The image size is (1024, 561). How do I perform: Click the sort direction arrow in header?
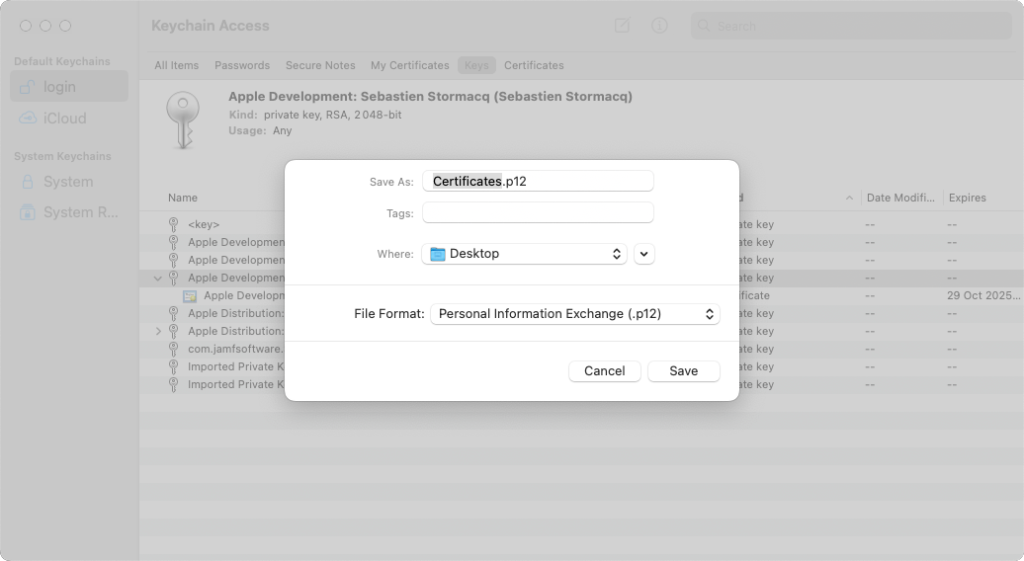[x=848, y=198]
